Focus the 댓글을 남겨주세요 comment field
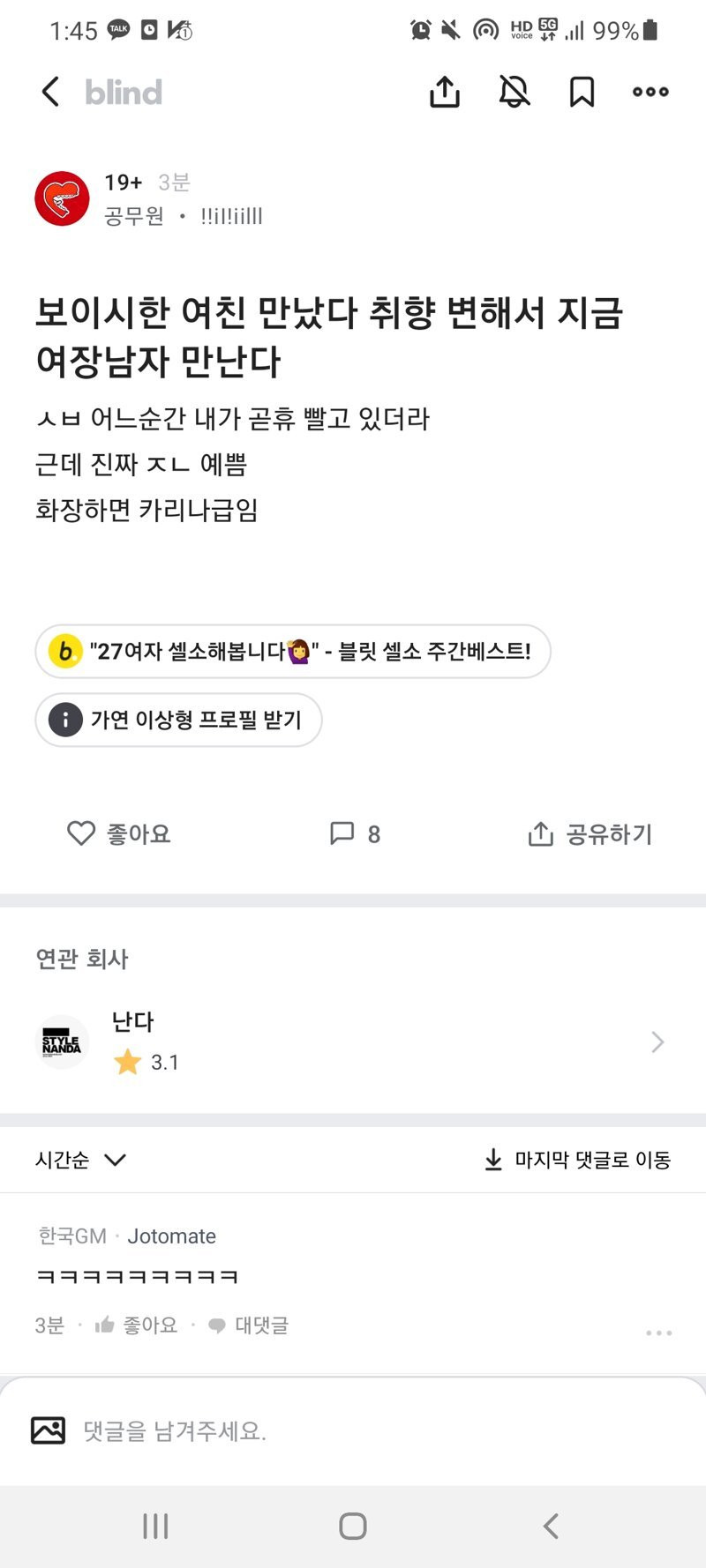 click(353, 1430)
